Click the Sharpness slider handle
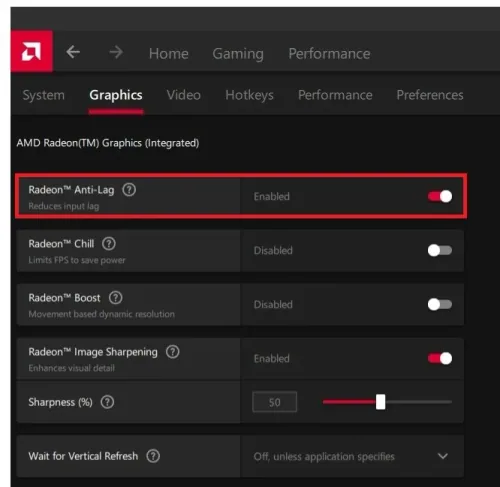The image size is (500, 487). click(380, 402)
